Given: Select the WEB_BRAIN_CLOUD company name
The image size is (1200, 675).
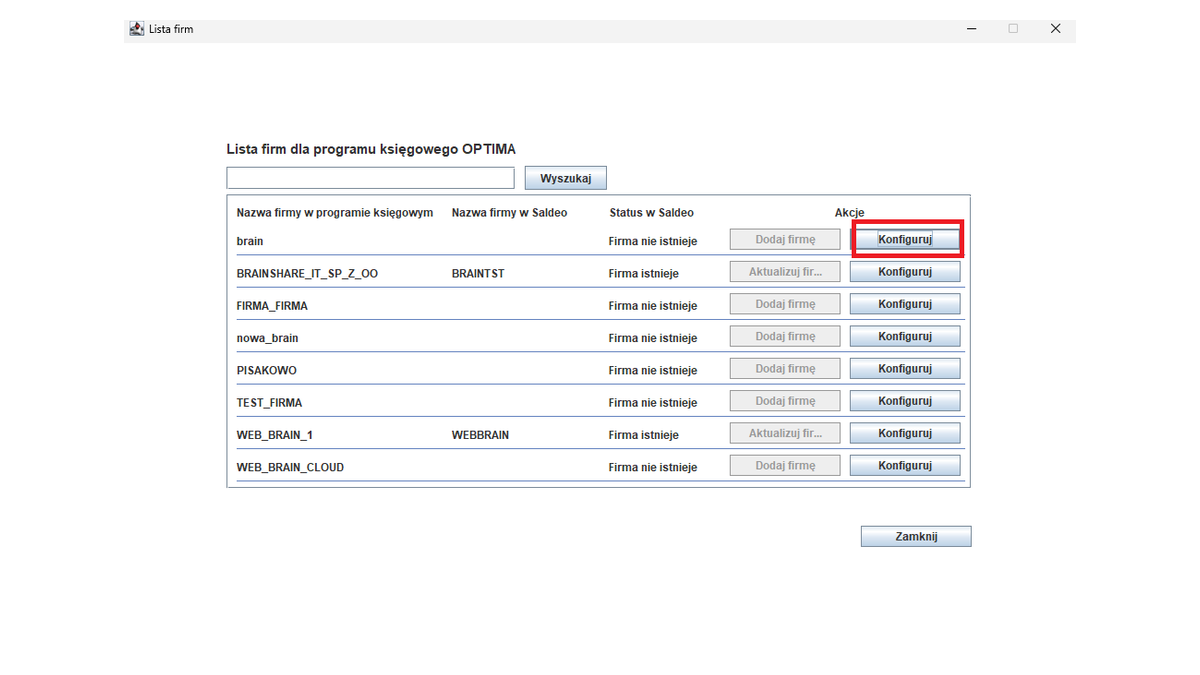Looking at the screenshot, I should tap(290, 467).
